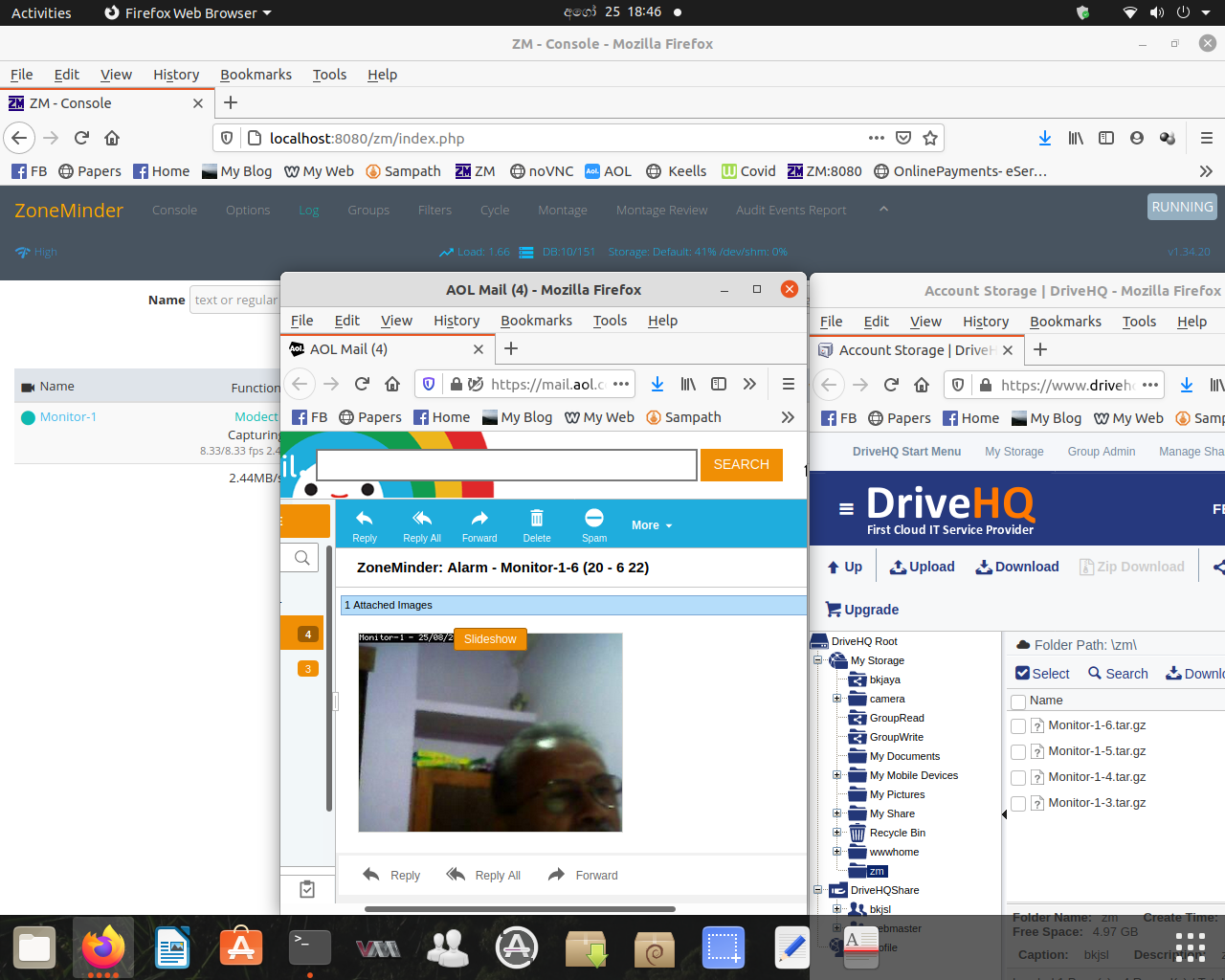Reload the DriveHQ window page
1225x980 pixels.
[891, 385]
